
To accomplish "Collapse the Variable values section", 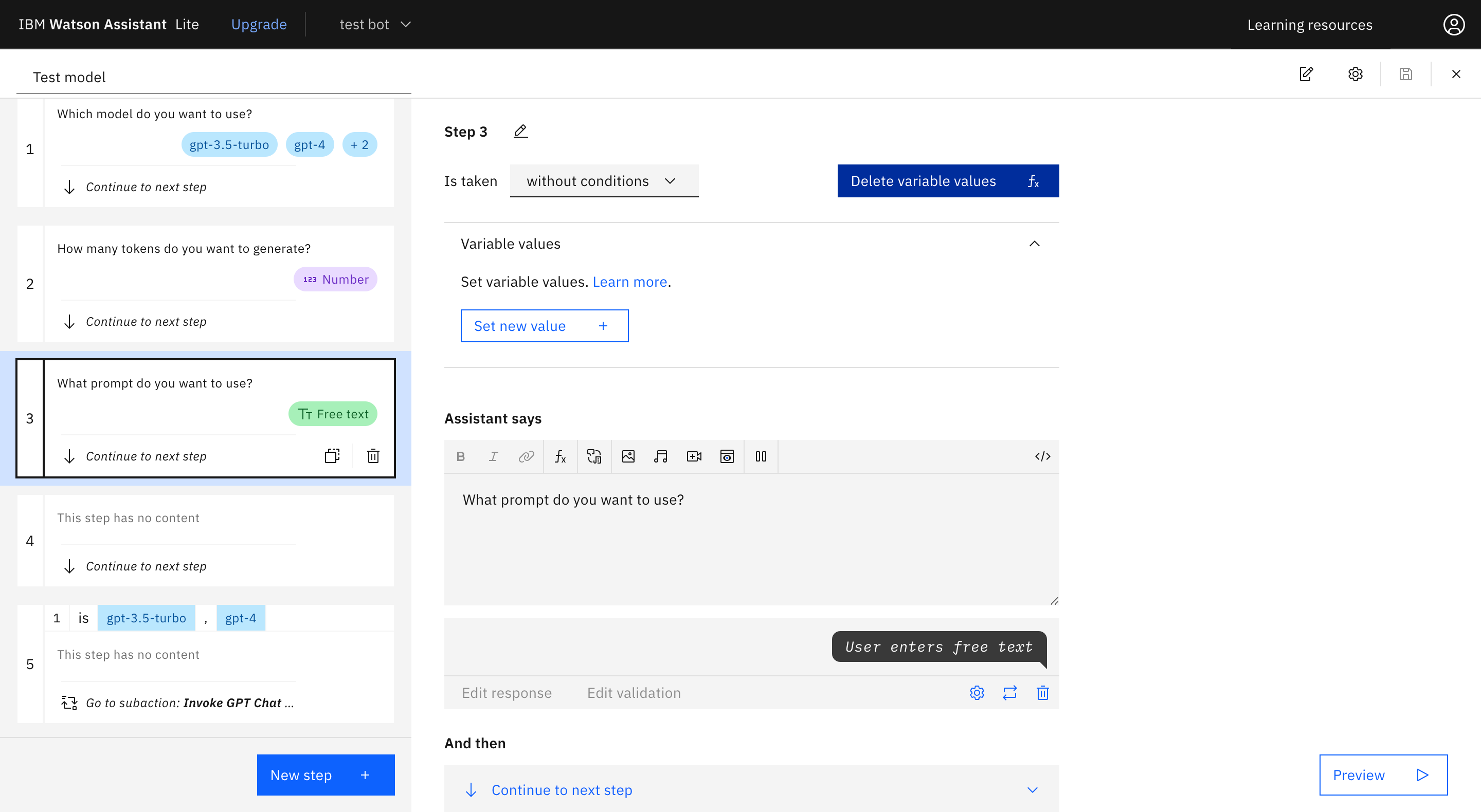I will [x=1034, y=244].
